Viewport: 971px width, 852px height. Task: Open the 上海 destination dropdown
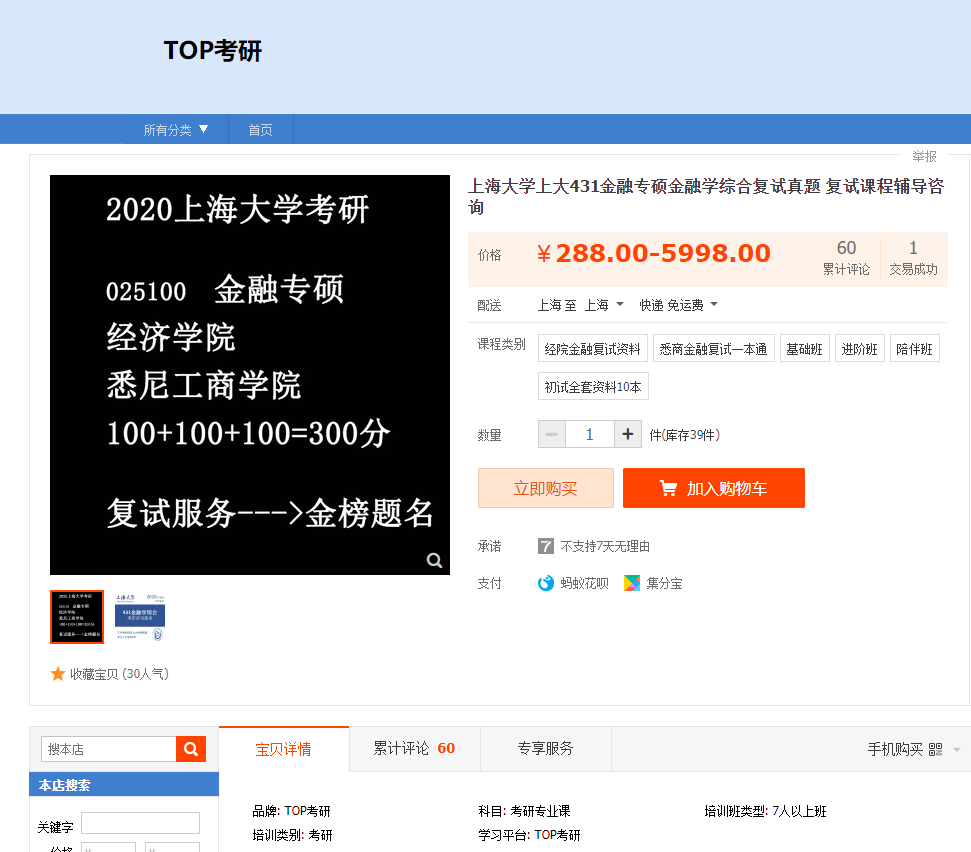coord(604,305)
